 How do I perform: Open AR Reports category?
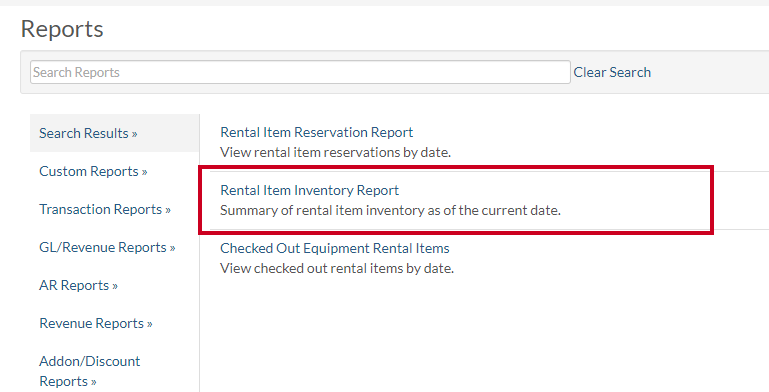[78, 285]
